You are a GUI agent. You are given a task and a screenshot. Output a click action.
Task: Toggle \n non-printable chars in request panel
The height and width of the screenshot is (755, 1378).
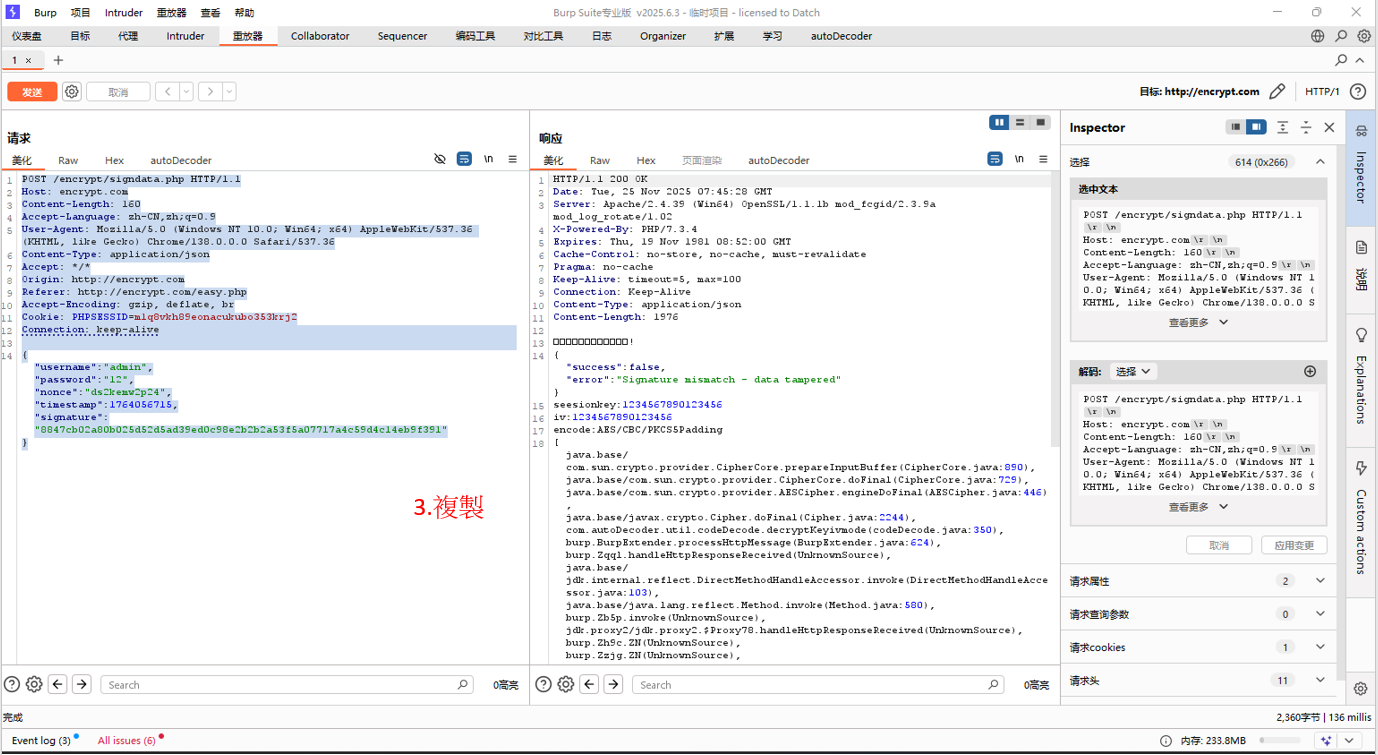click(489, 159)
